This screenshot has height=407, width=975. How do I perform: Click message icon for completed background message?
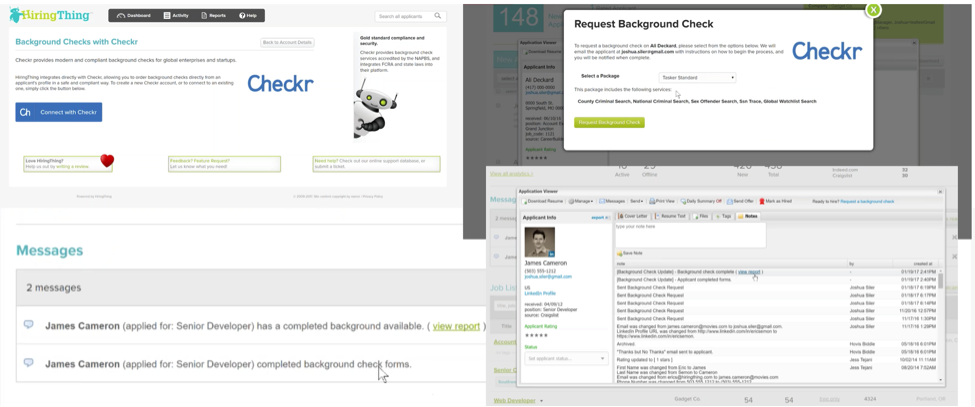click(x=28, y=324)
